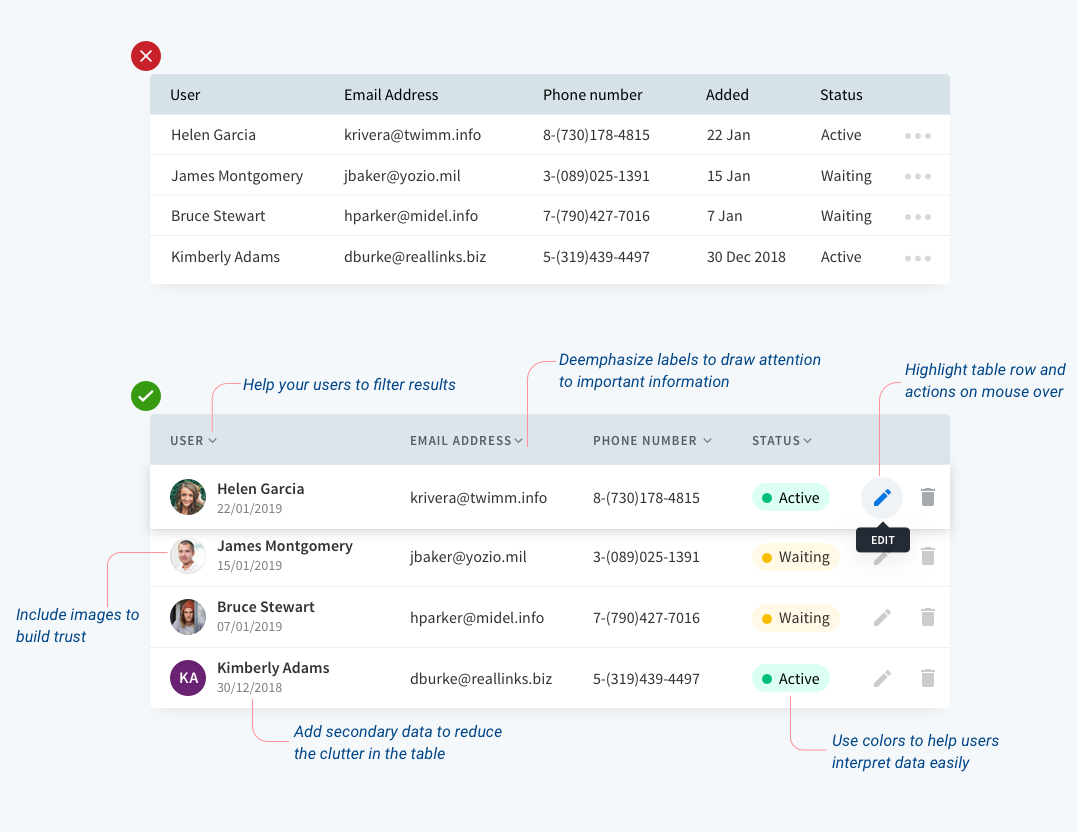
Task: Click the yellow Waiting badge for Bruce Stewart
Action: tap(795, 618)
